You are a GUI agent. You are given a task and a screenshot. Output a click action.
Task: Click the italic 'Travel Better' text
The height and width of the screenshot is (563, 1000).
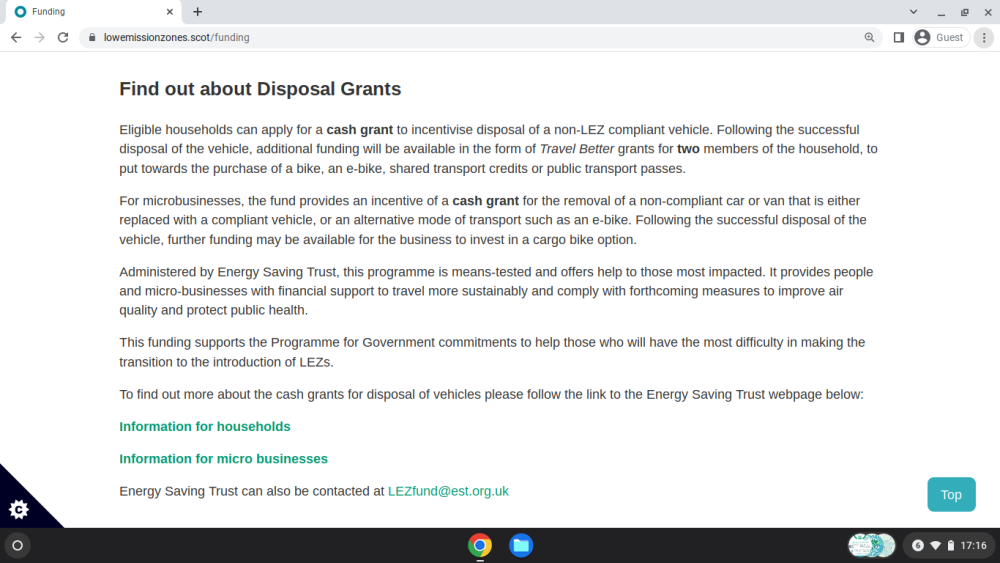[x=577, y=149]
